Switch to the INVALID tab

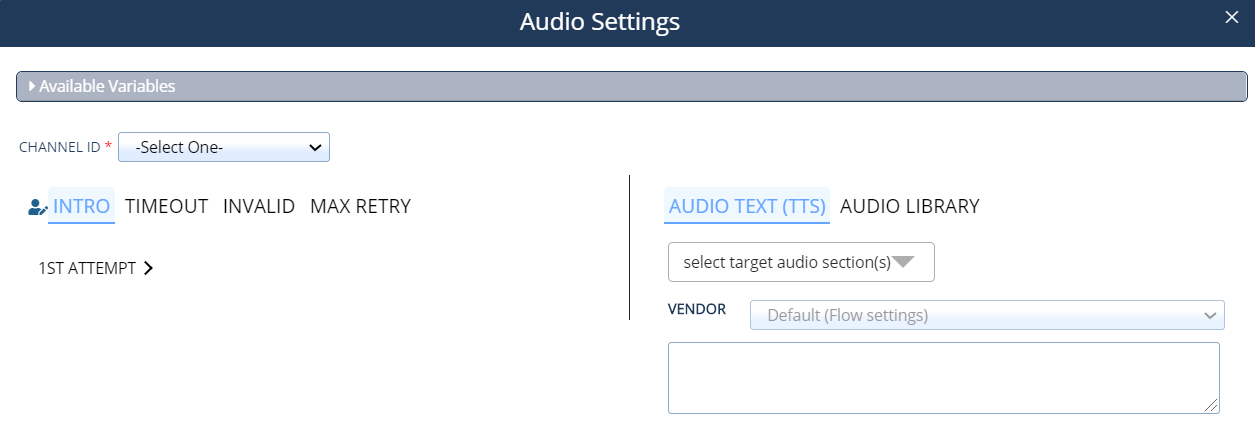pyautogui.click(x=259, y=206)
